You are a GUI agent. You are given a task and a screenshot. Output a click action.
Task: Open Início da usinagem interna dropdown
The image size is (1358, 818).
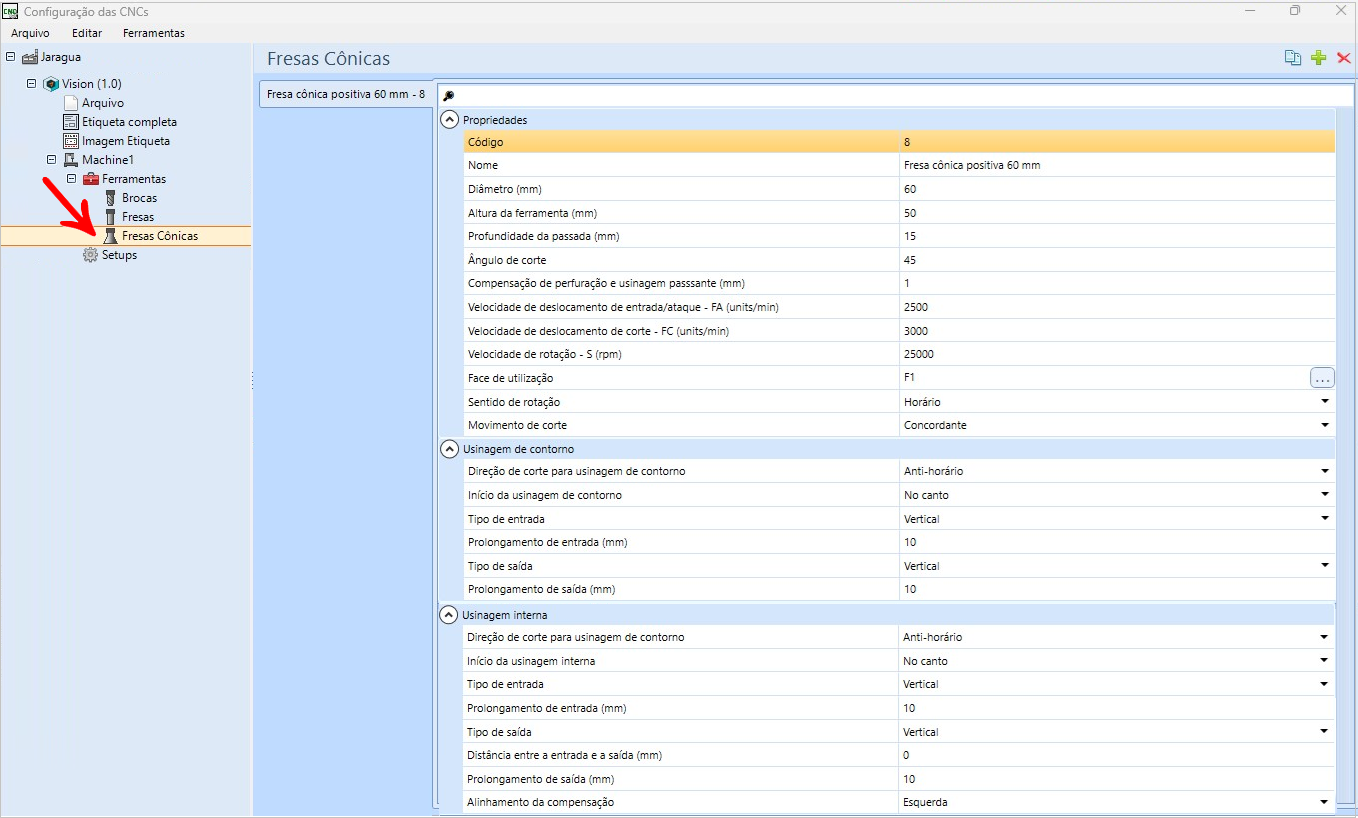pos(1324,661)
